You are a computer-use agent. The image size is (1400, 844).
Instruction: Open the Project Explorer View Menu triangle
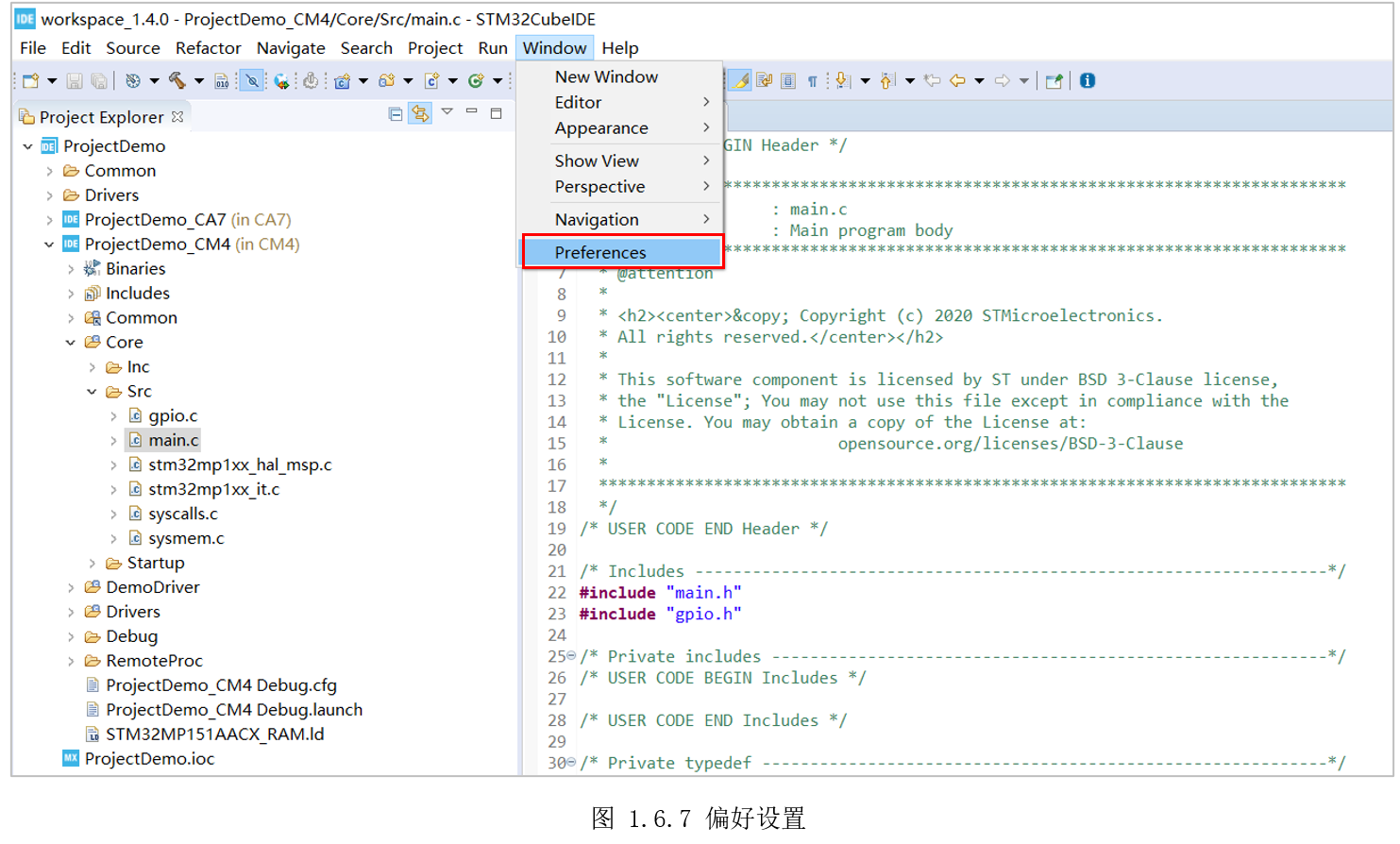click(x=447, y=112)
